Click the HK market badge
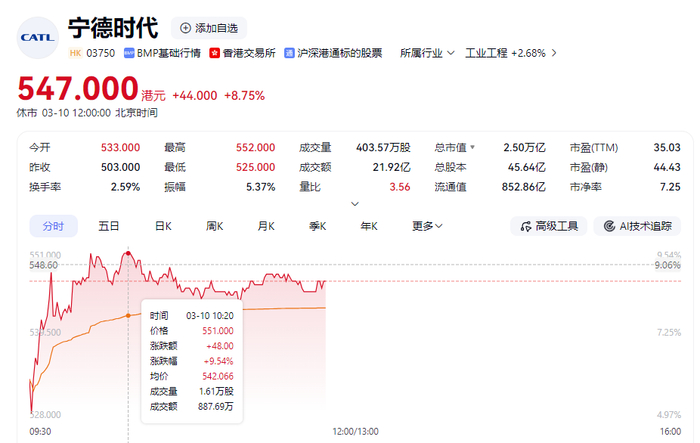This screenshot has width=700, height=443. pyautogui.click(x=75, y=53)
